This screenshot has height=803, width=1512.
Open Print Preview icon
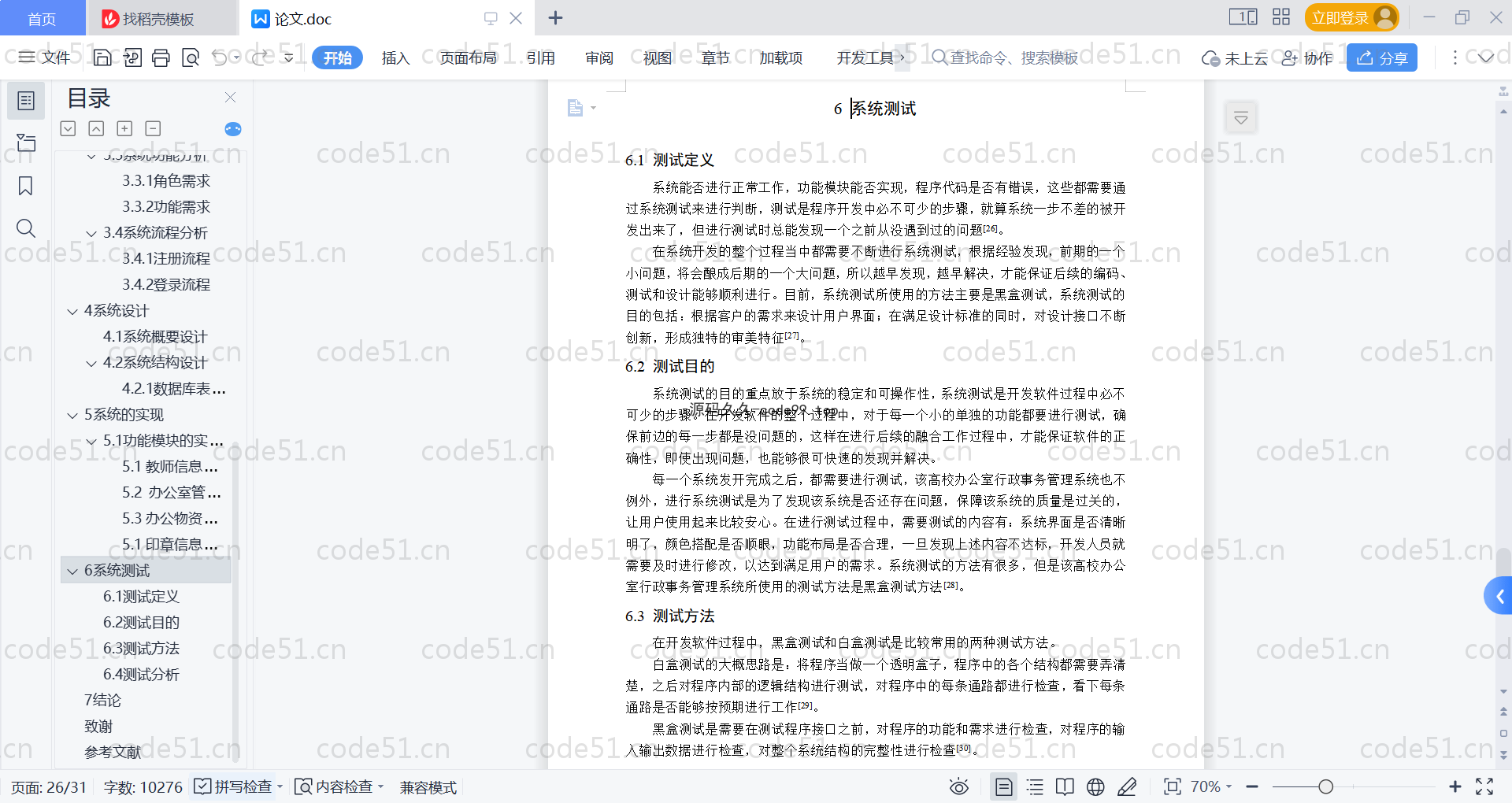pos(190,57)
